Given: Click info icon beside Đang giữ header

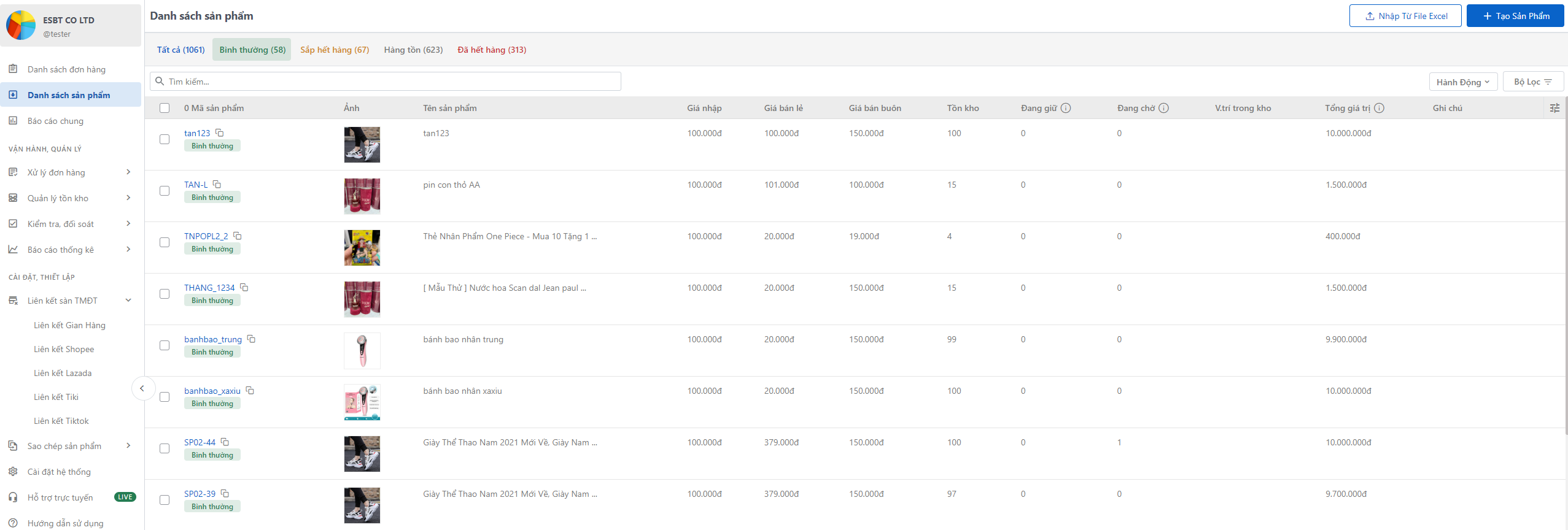Looking at the screenshot, I should click(x=1066, y=108).
